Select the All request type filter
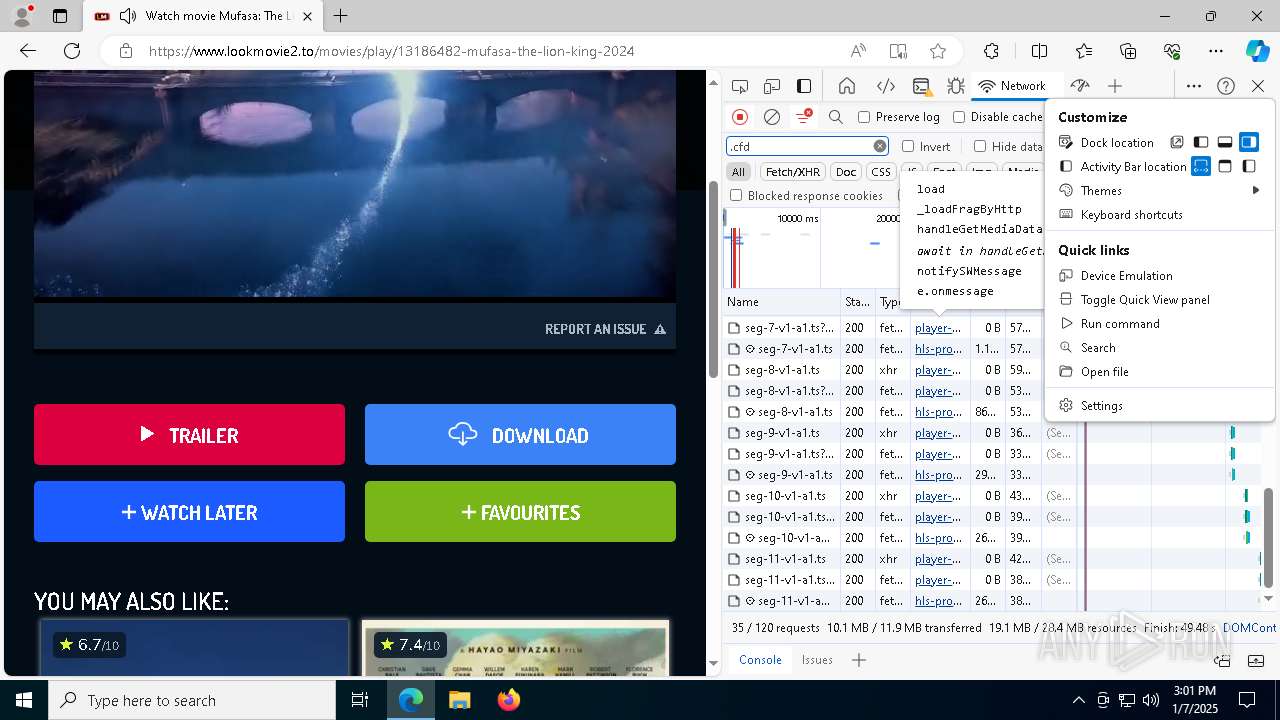This screenshot has height=720, width=1280. [738, 172]
